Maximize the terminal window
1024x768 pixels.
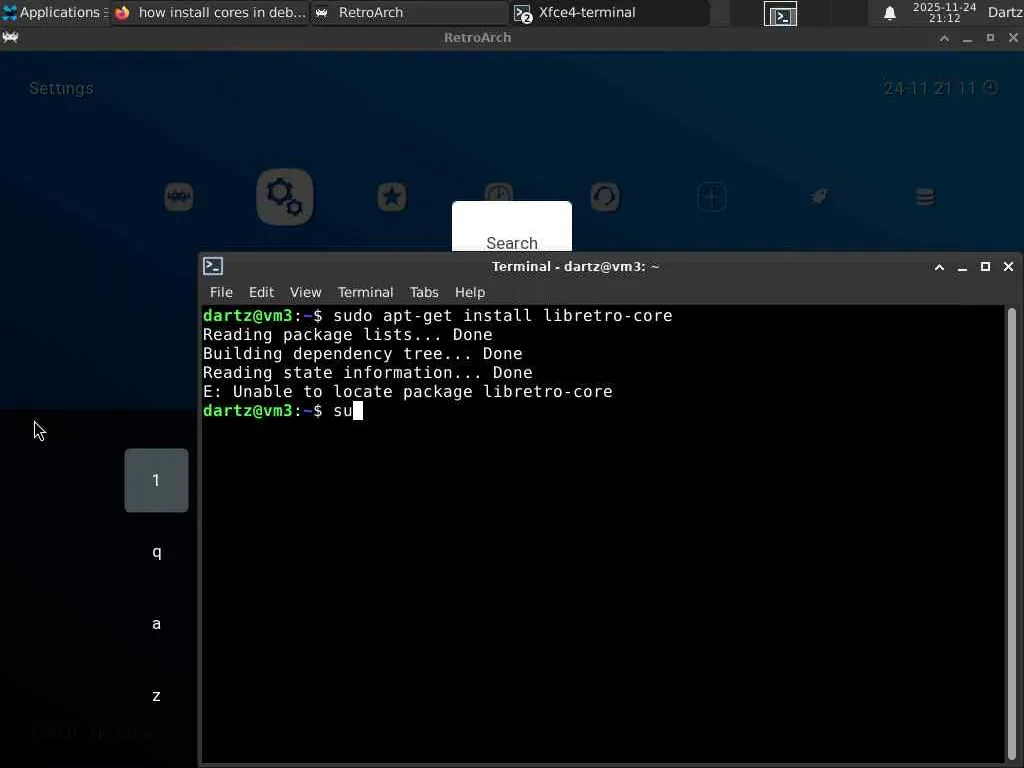point(985,266)
